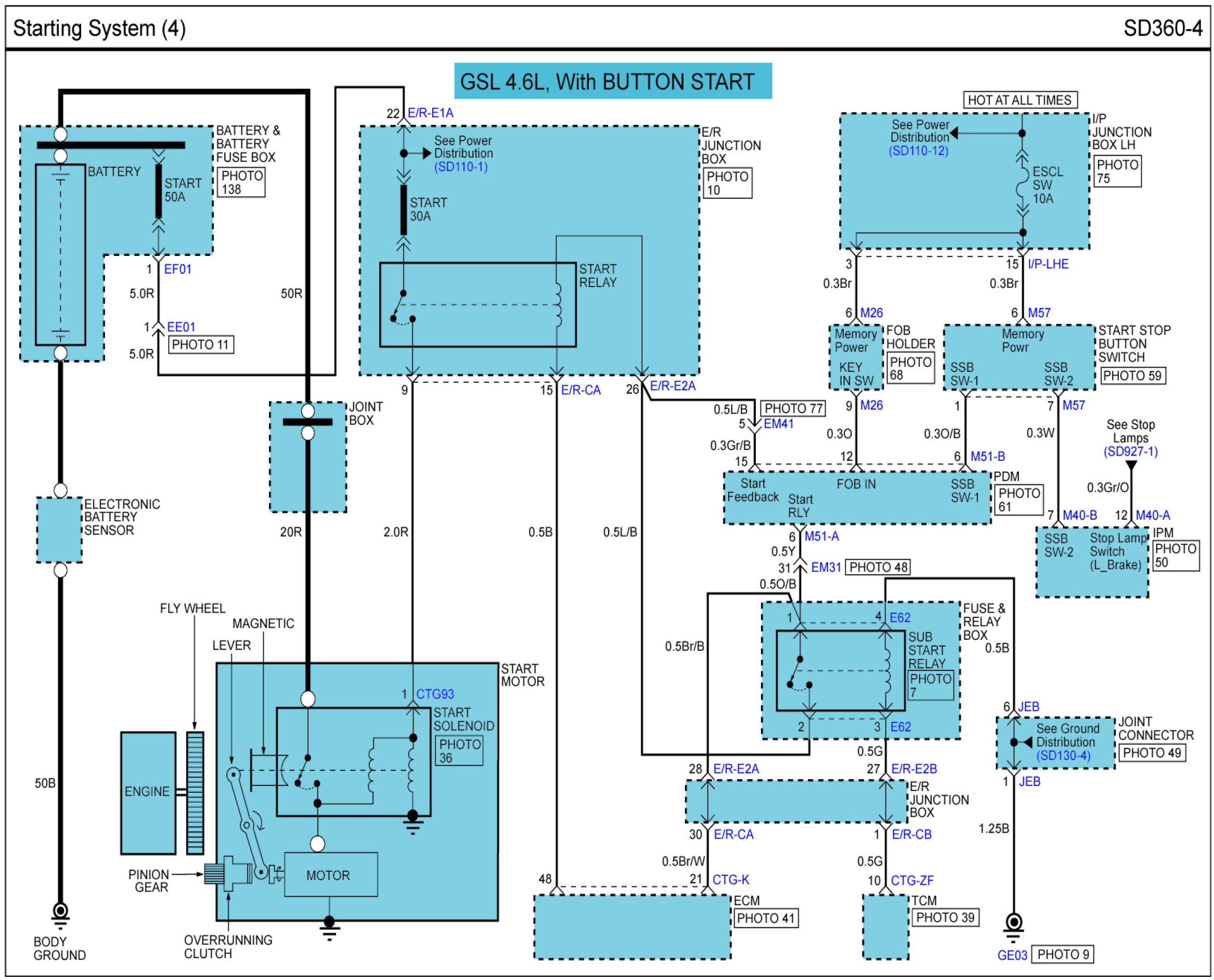Click the MOTOR box in start motor
This screenshot has height=980, width=1214.
(330, 875)
